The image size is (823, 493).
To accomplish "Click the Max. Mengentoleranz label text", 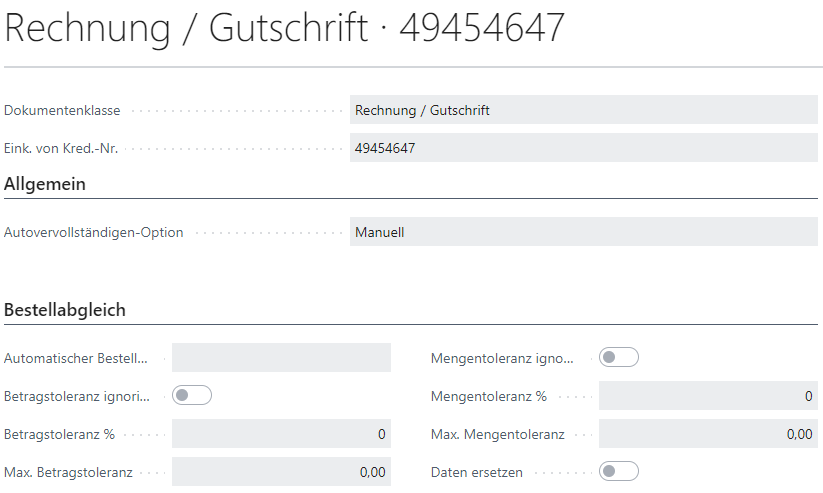I will point(497,434).
